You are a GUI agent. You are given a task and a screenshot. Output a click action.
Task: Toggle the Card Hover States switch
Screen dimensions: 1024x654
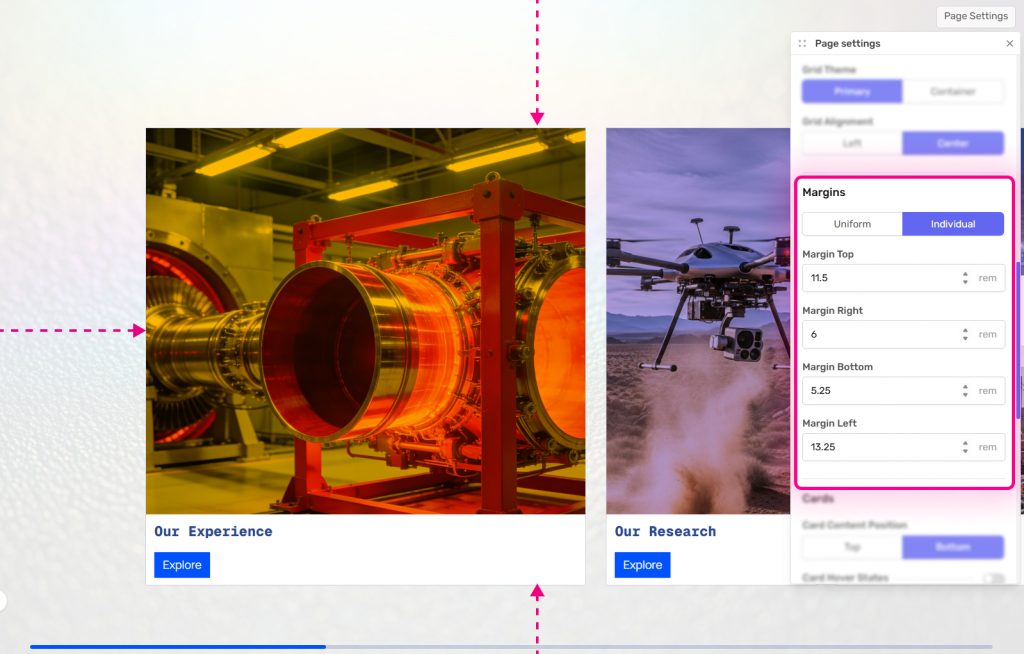(993, 579)
